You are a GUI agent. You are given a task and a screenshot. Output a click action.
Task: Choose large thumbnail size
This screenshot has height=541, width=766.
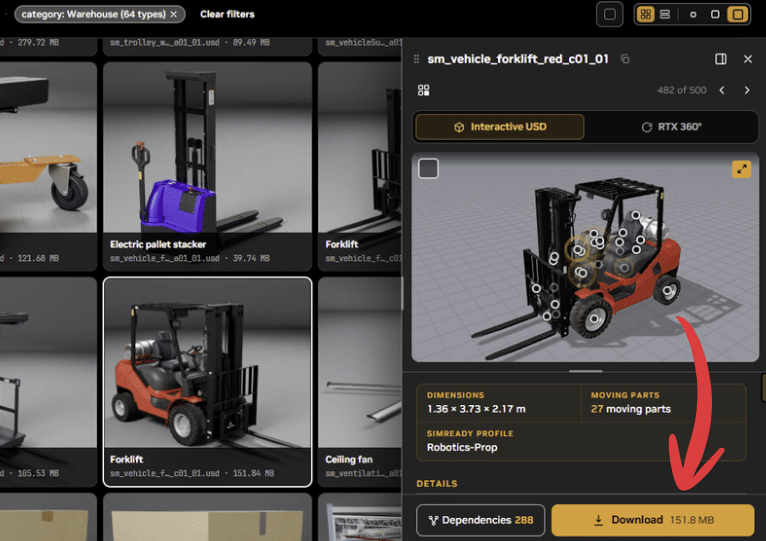738,14
